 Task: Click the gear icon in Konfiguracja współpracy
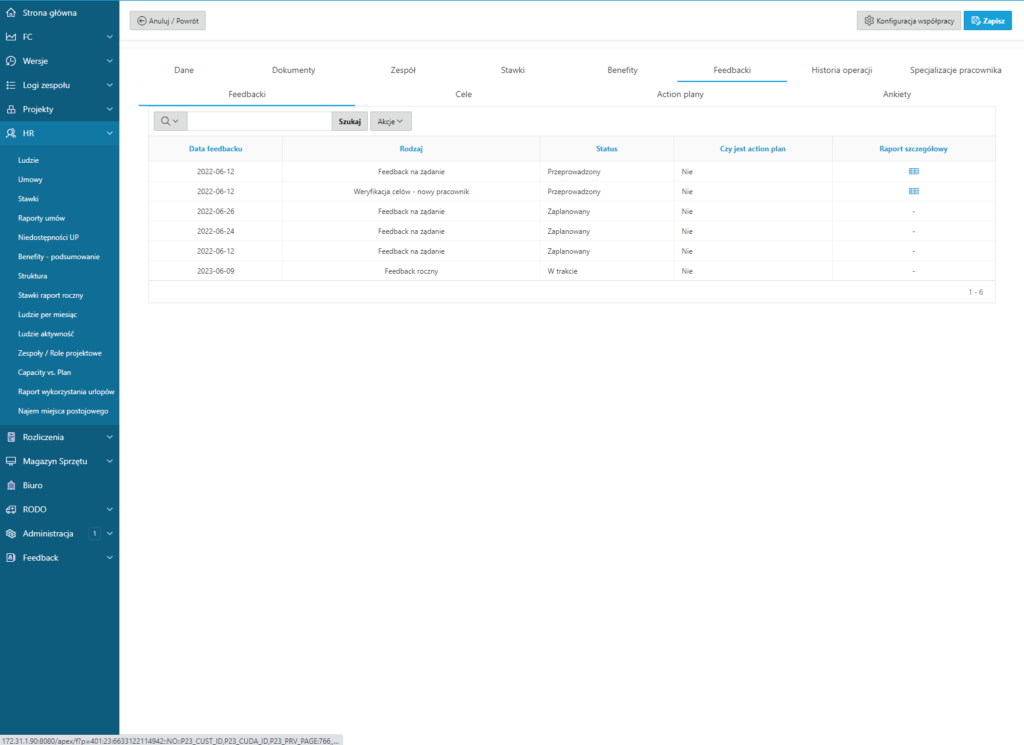point(869,21)
